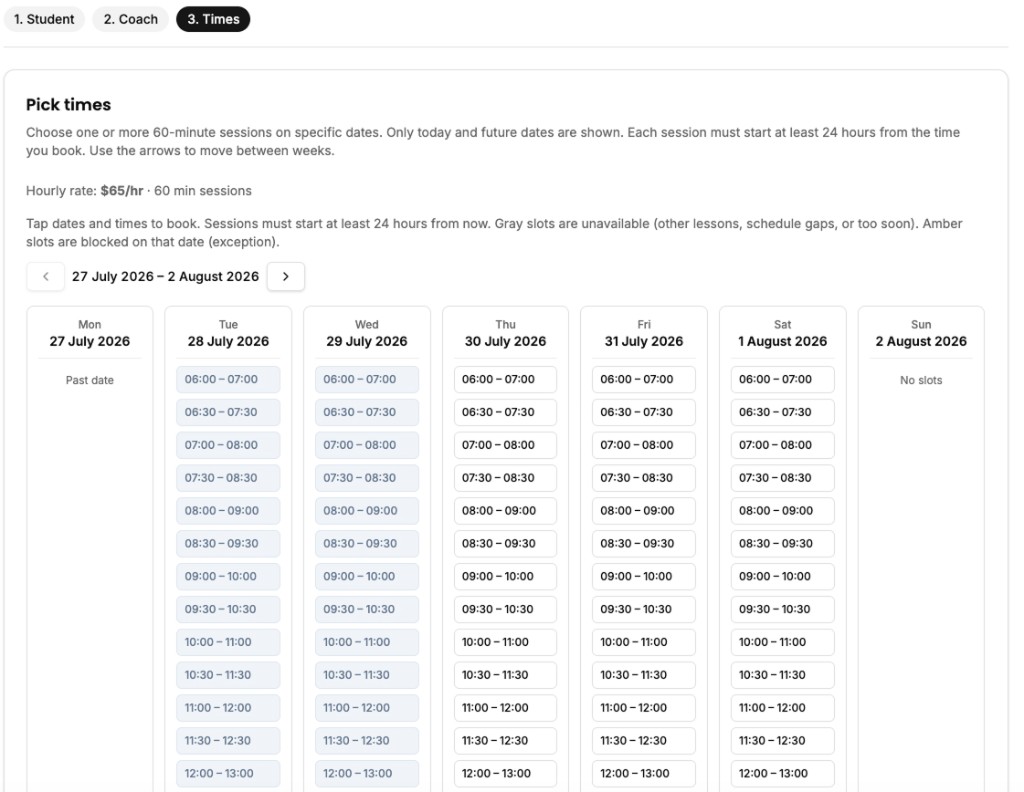
Task: Select Fri 31 July 06:30 – 07:30
Action: click(x=644, y=412)
